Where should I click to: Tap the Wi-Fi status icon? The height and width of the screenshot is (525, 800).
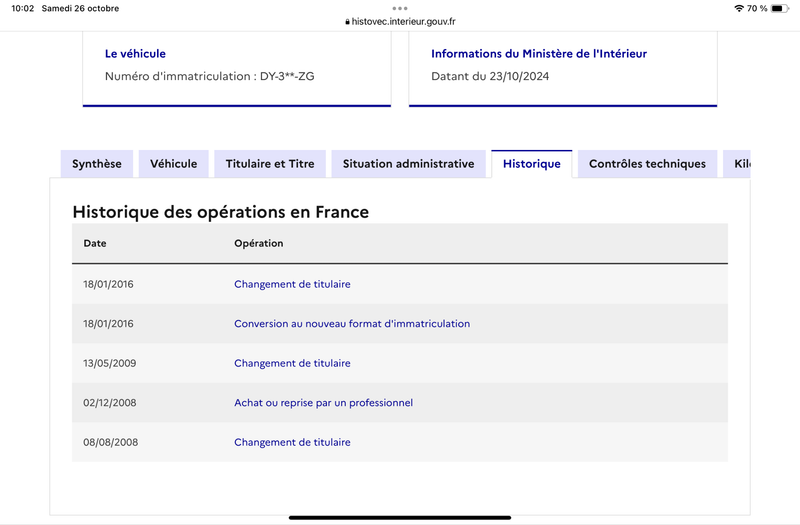pyautogui.click(x=739, y=8)
